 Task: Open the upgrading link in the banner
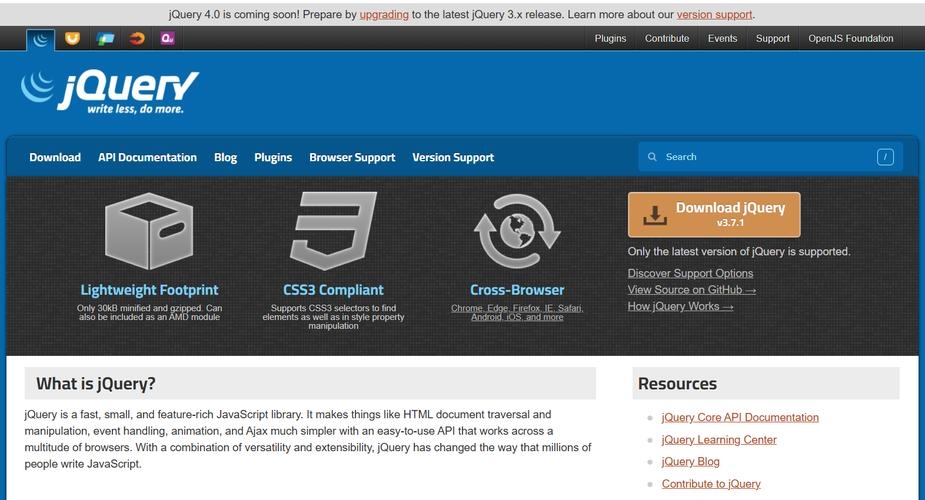[384, 15]
